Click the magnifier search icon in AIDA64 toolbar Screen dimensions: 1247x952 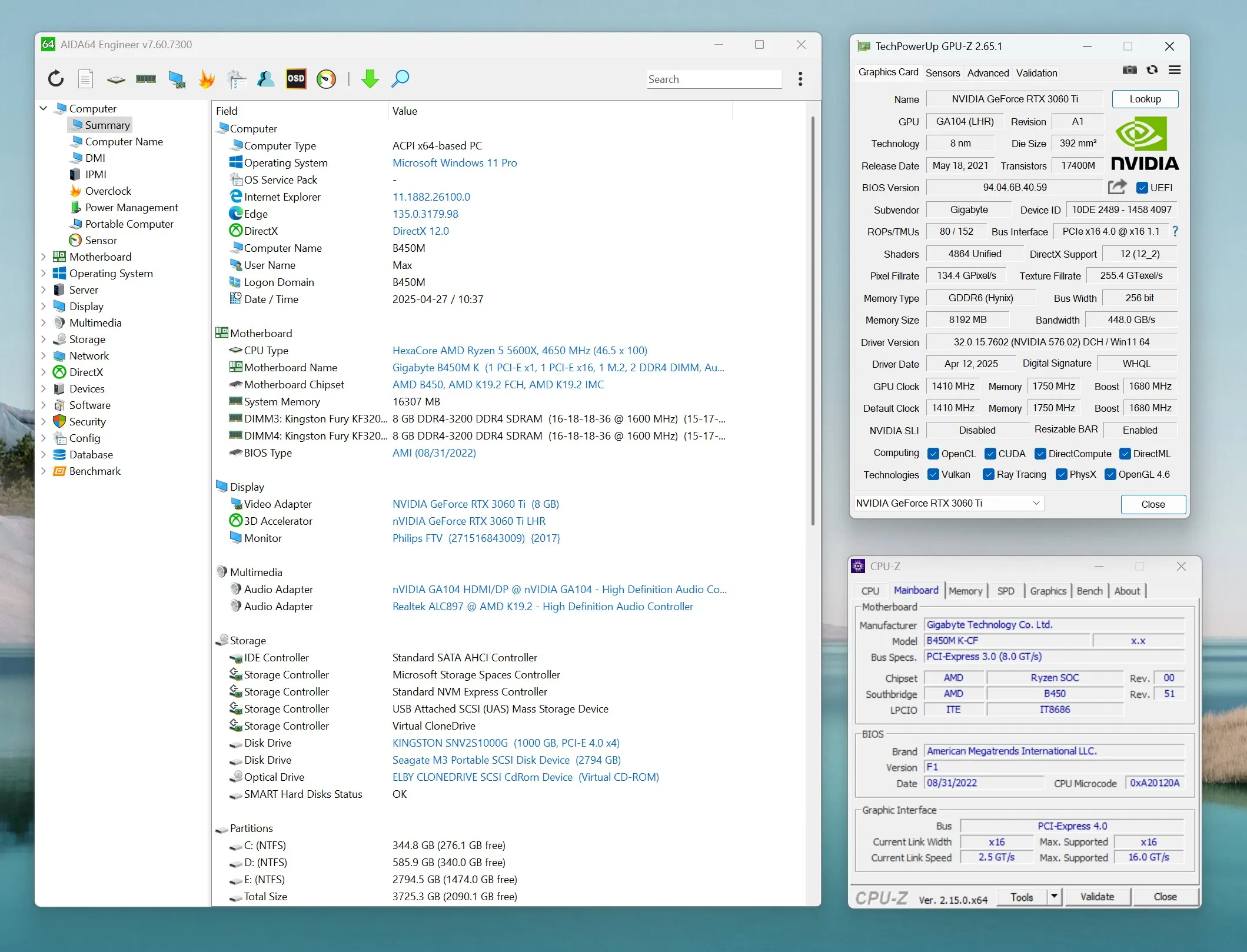(400, 79)
